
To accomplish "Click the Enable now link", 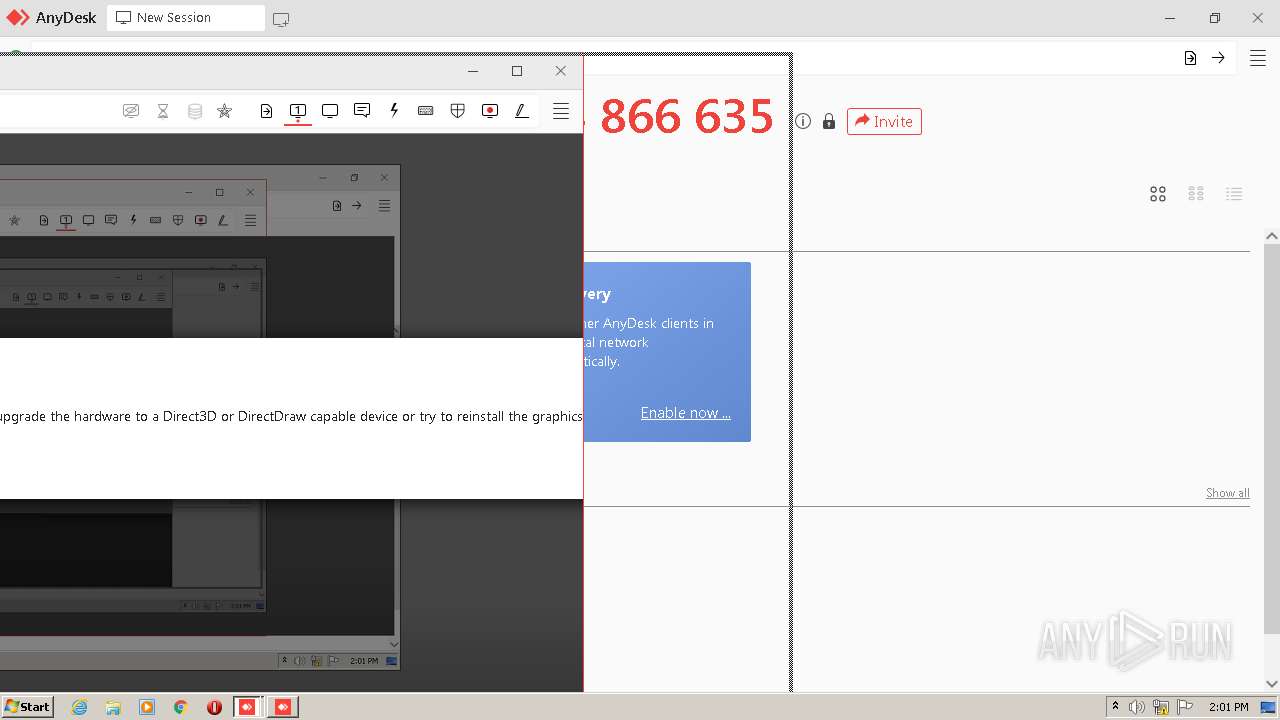I will (686, 412).
